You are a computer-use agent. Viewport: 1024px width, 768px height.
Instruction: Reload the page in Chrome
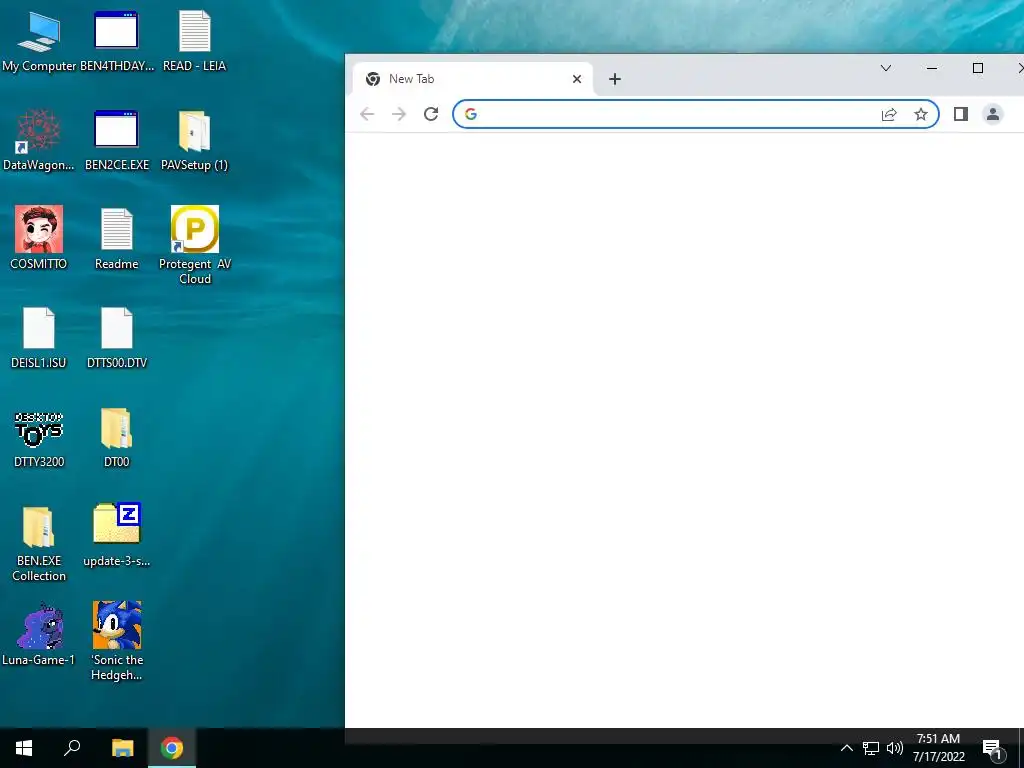(x=431, y=114)
